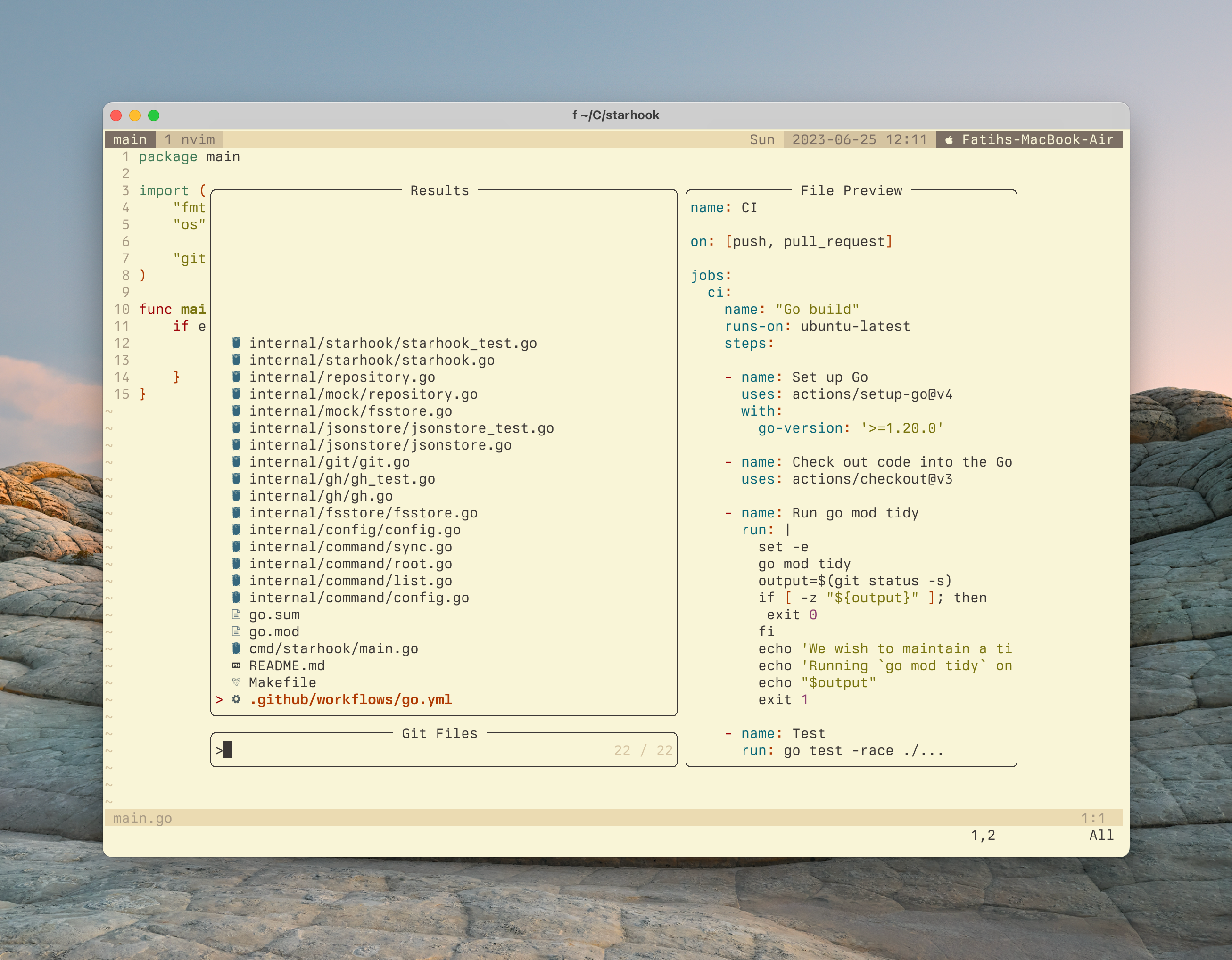This screenshot has width=1232, height=960.
Task: Pick internal/command/sync.go result
Action: click(351, 546)
